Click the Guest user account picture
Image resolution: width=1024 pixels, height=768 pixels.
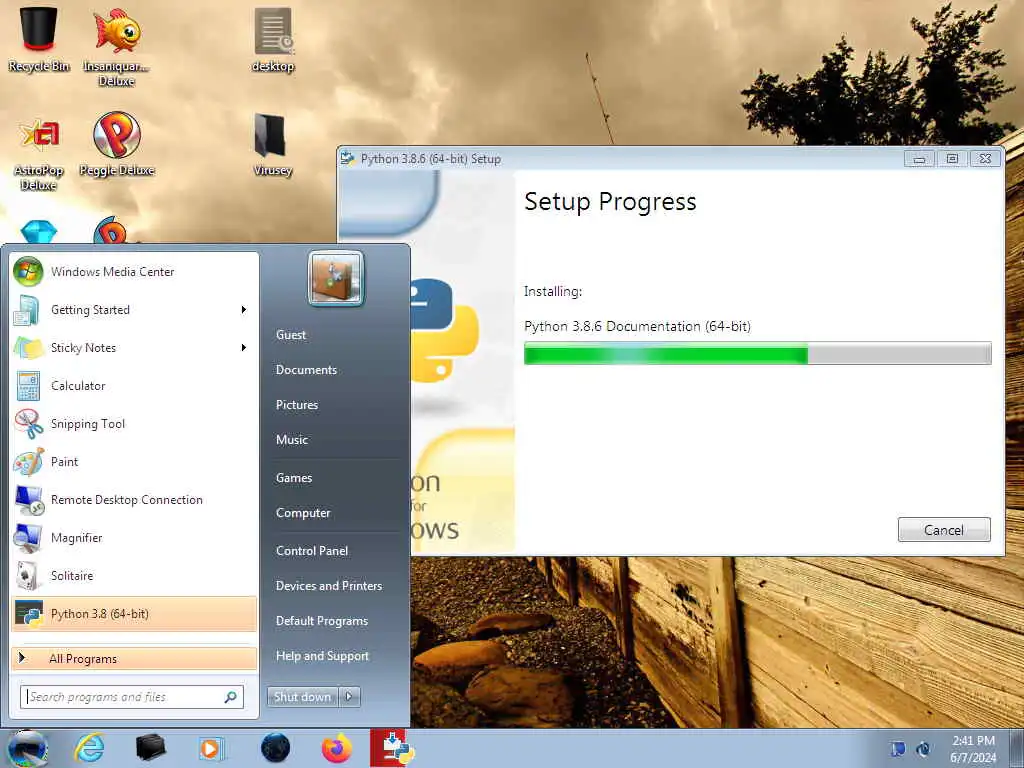pos(336,278)
